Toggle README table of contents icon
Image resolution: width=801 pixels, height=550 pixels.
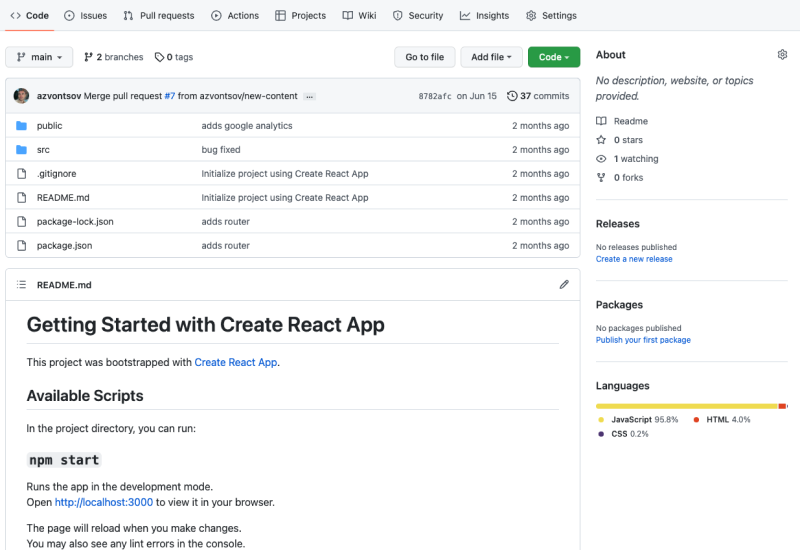(x=21, y=284)
